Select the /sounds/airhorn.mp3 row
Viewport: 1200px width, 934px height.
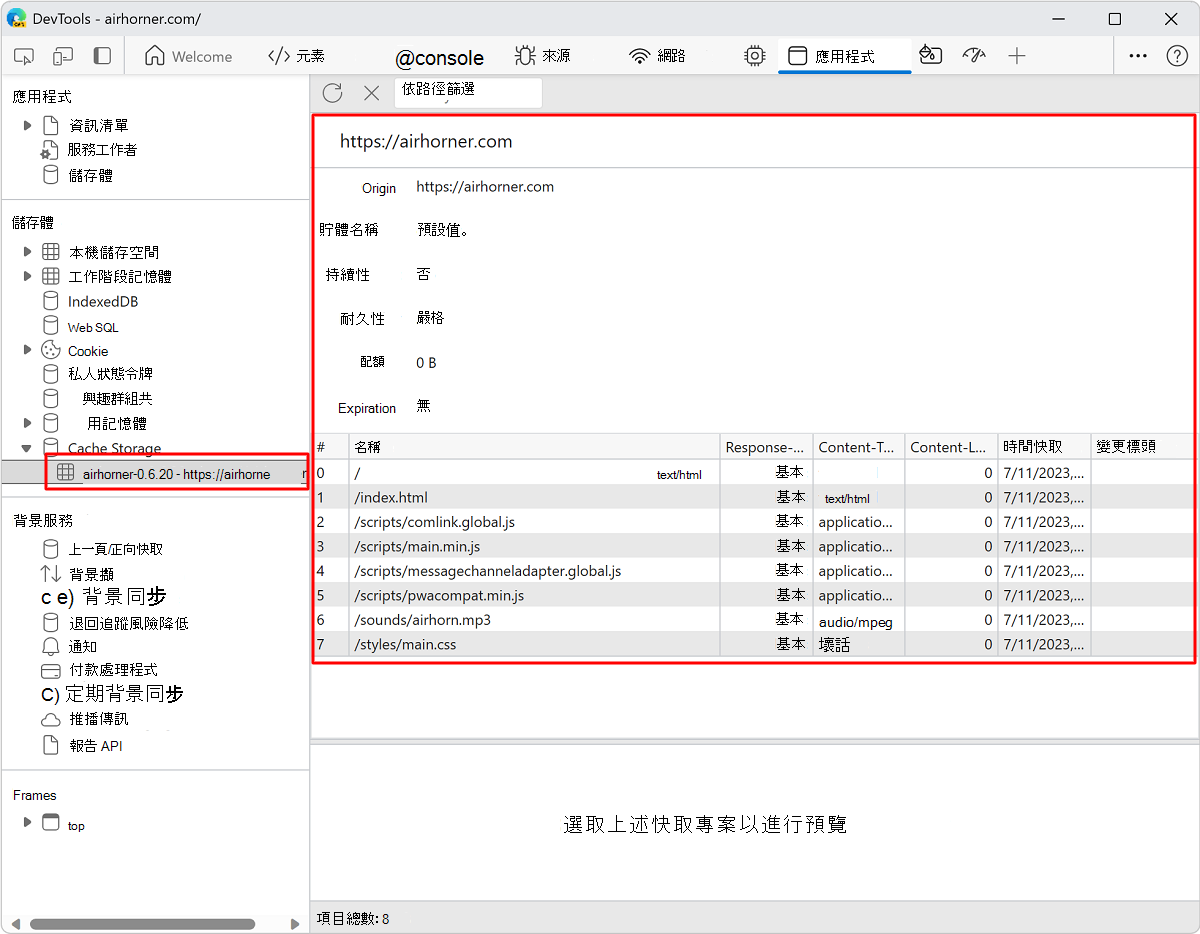click(753, 620)
